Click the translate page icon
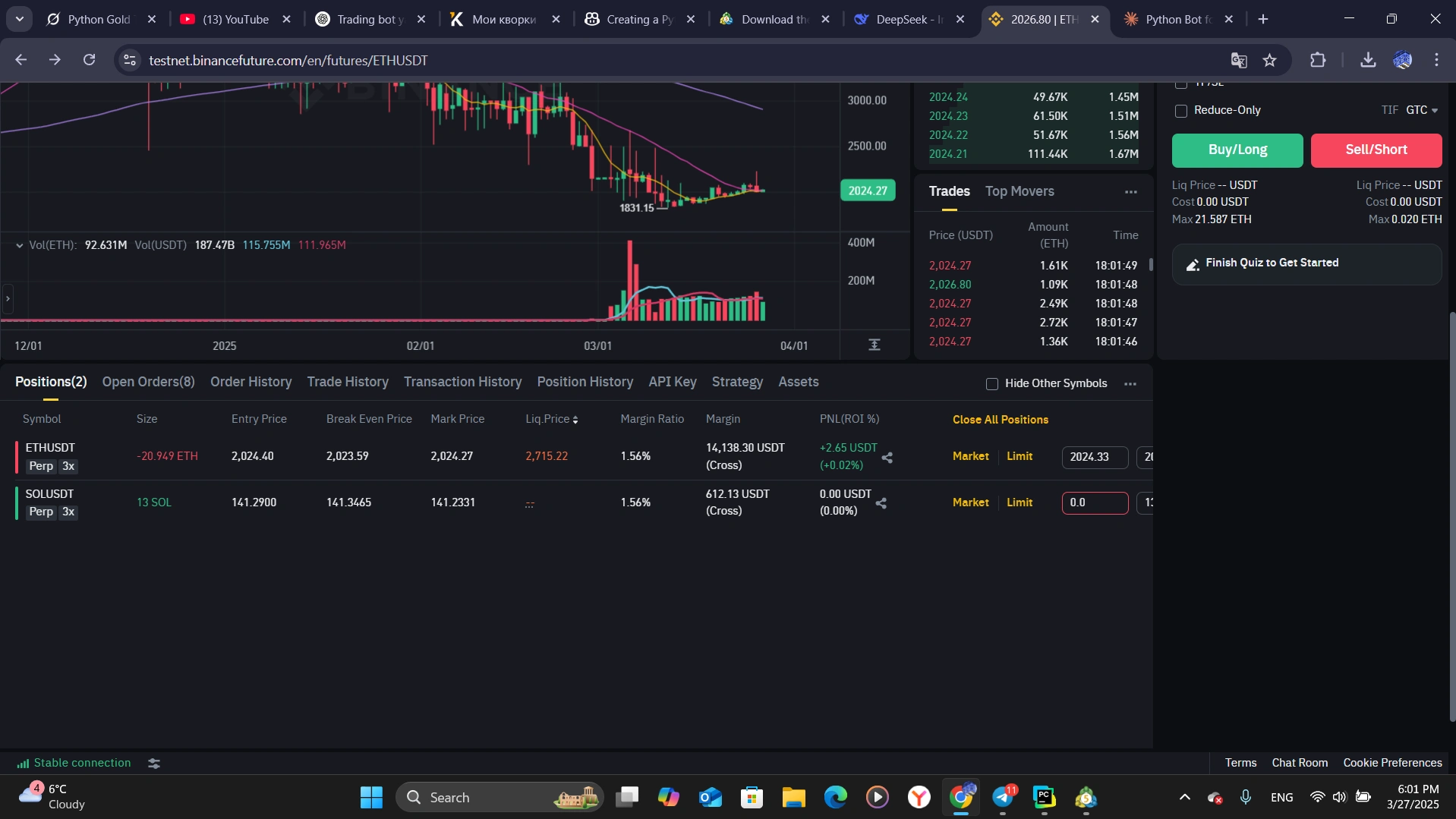Screen dimensions: 1456x819 click(x=1239, y=60)
